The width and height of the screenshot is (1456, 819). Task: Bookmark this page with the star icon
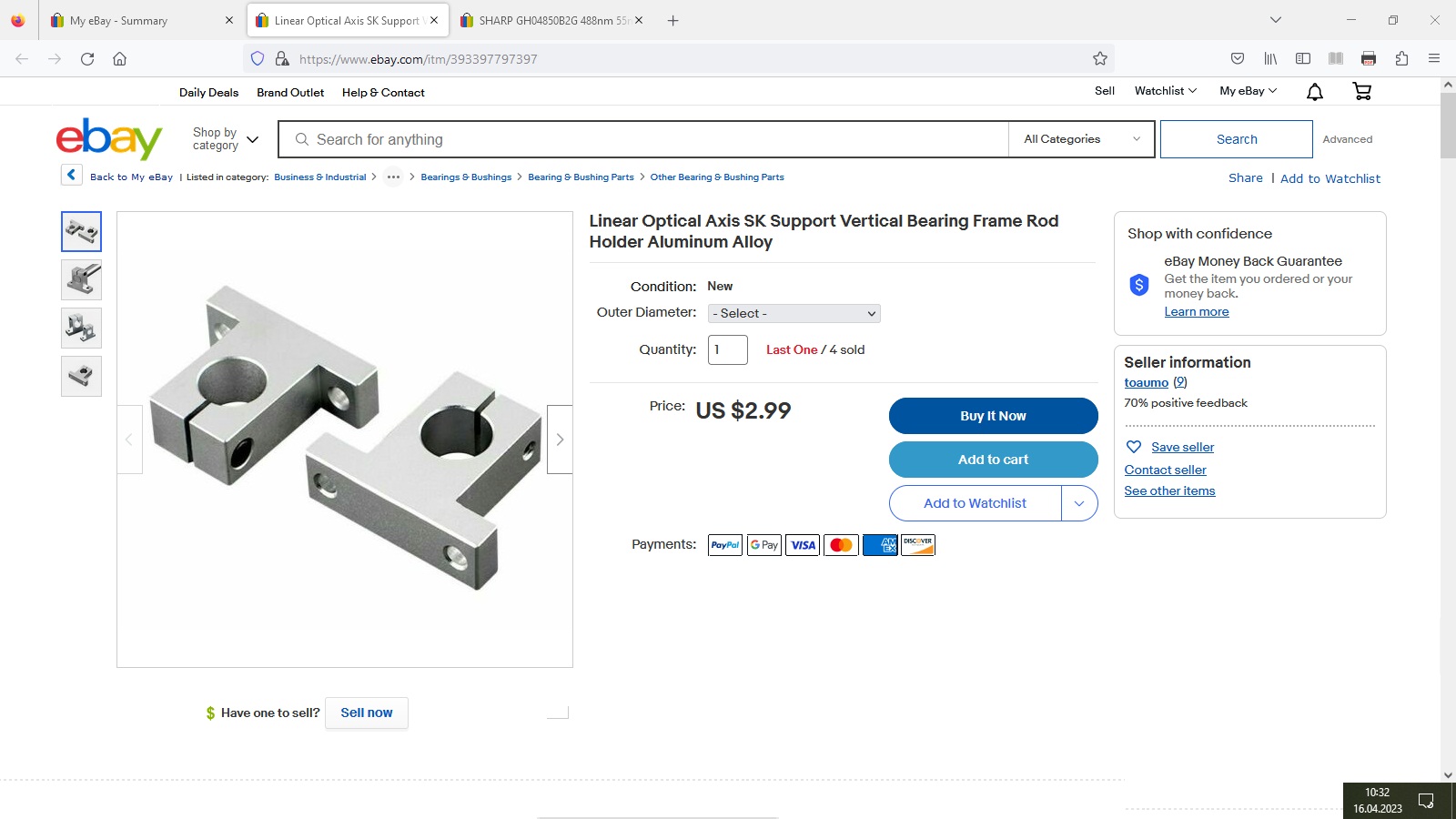(1100, 58)
